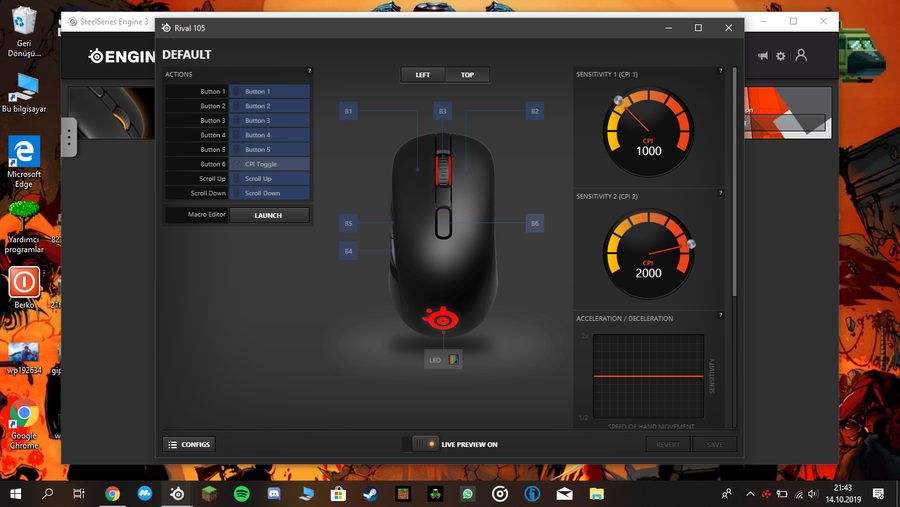Click the settings scrollbar on the right panel

click(x=734, y=182)
